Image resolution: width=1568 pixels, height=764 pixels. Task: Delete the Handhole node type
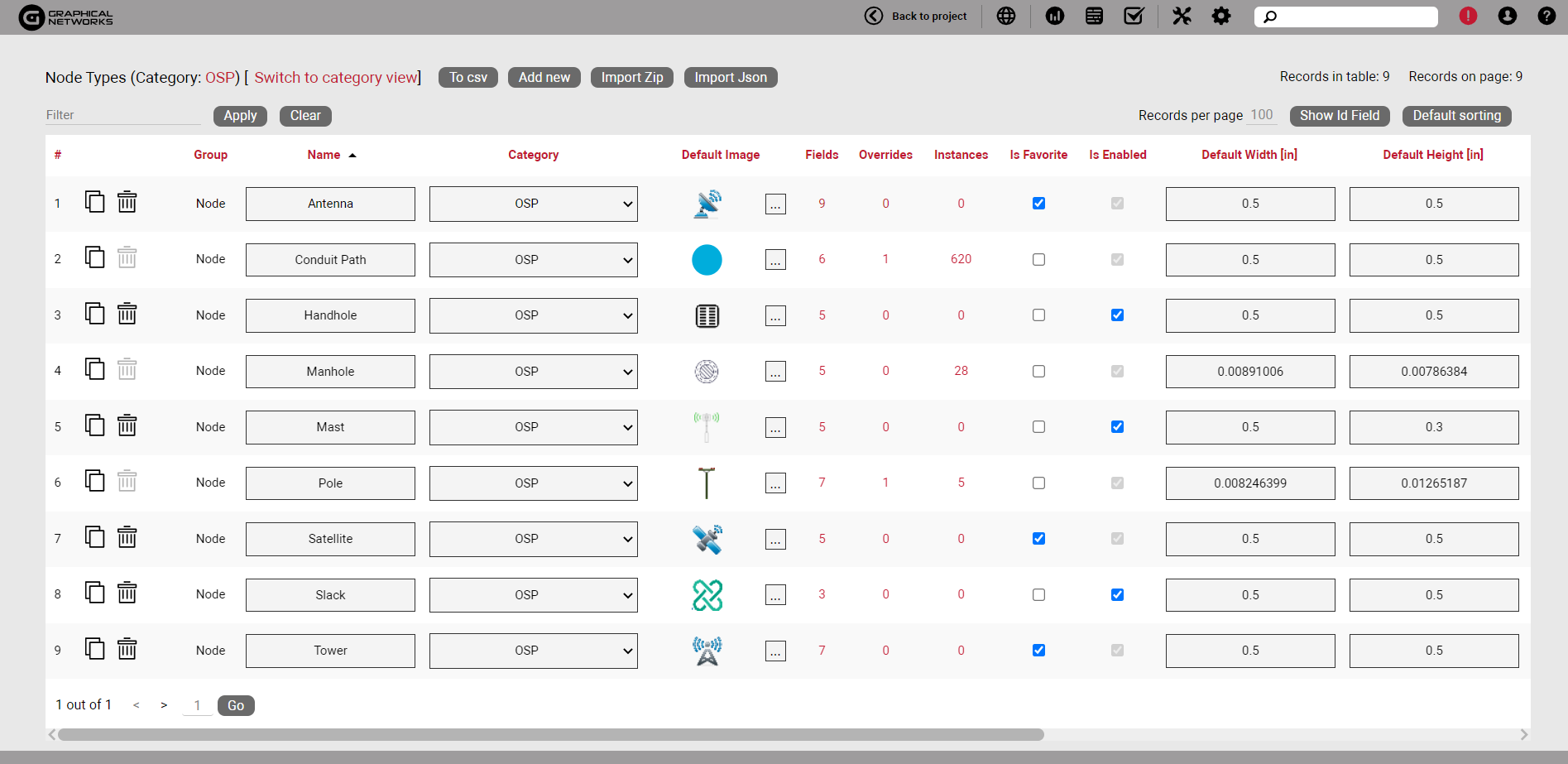[127, 314]
